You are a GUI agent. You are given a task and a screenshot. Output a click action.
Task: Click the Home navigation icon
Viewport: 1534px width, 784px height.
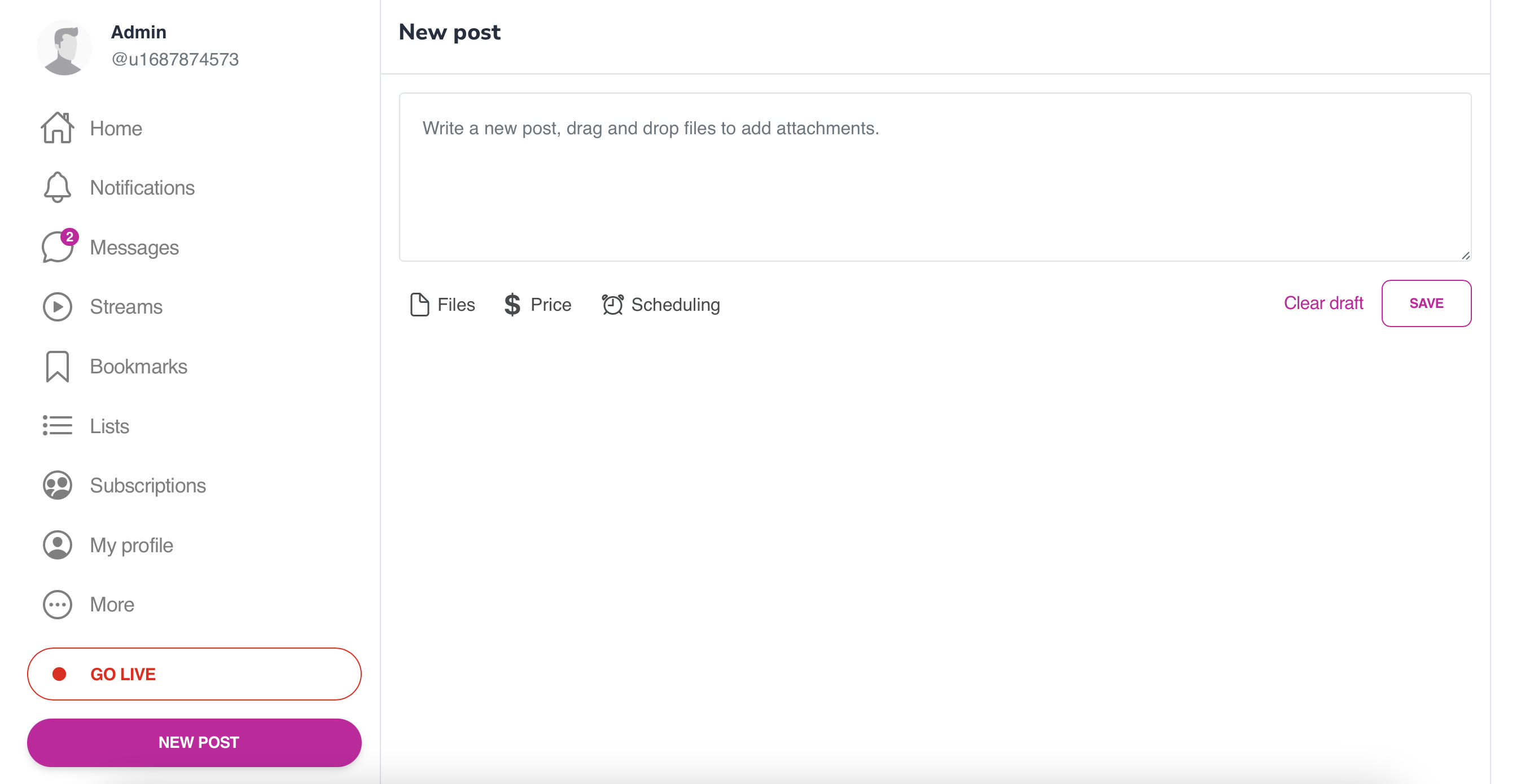click(57, 128)
